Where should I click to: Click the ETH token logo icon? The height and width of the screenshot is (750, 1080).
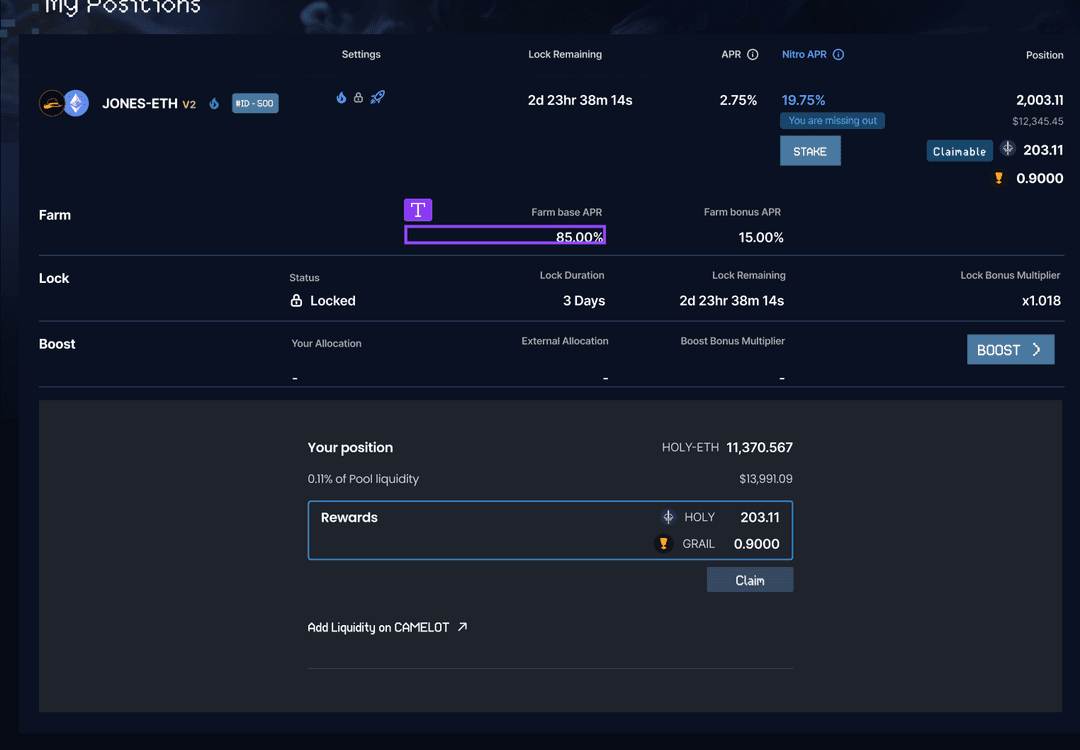pos(76,103)
